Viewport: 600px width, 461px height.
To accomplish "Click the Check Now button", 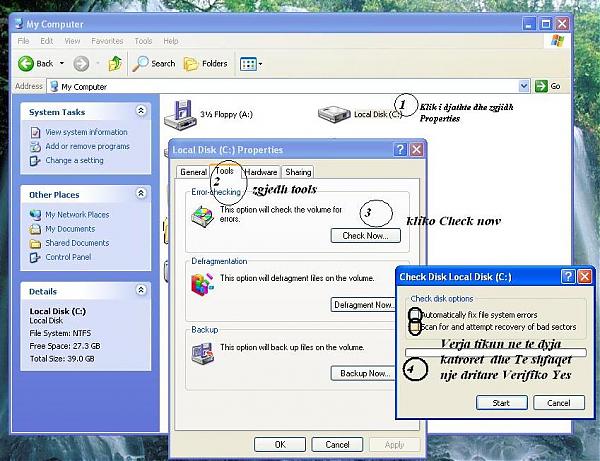I will (365, 236).
